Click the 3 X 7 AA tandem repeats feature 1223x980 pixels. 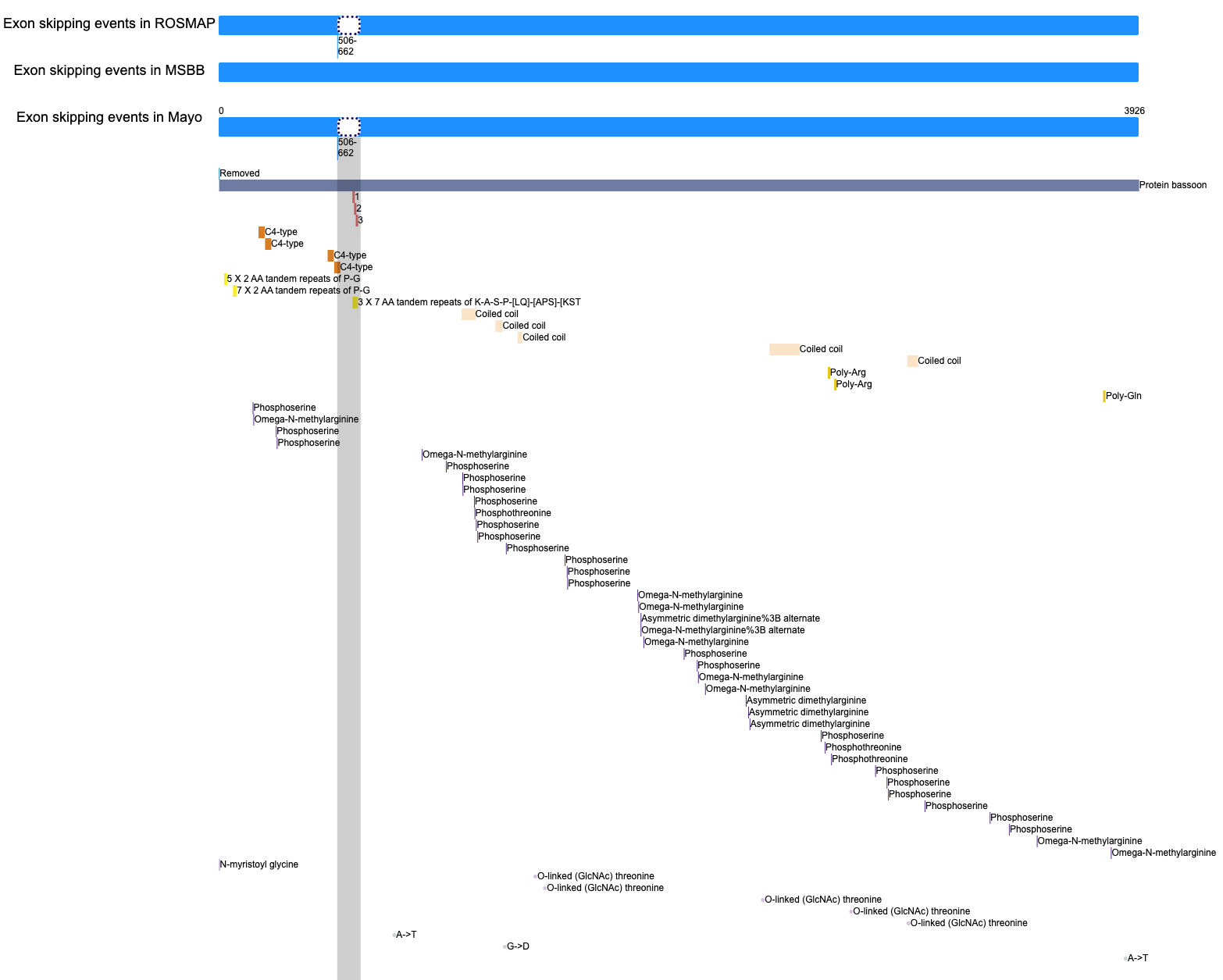click(x=355, y=302)
